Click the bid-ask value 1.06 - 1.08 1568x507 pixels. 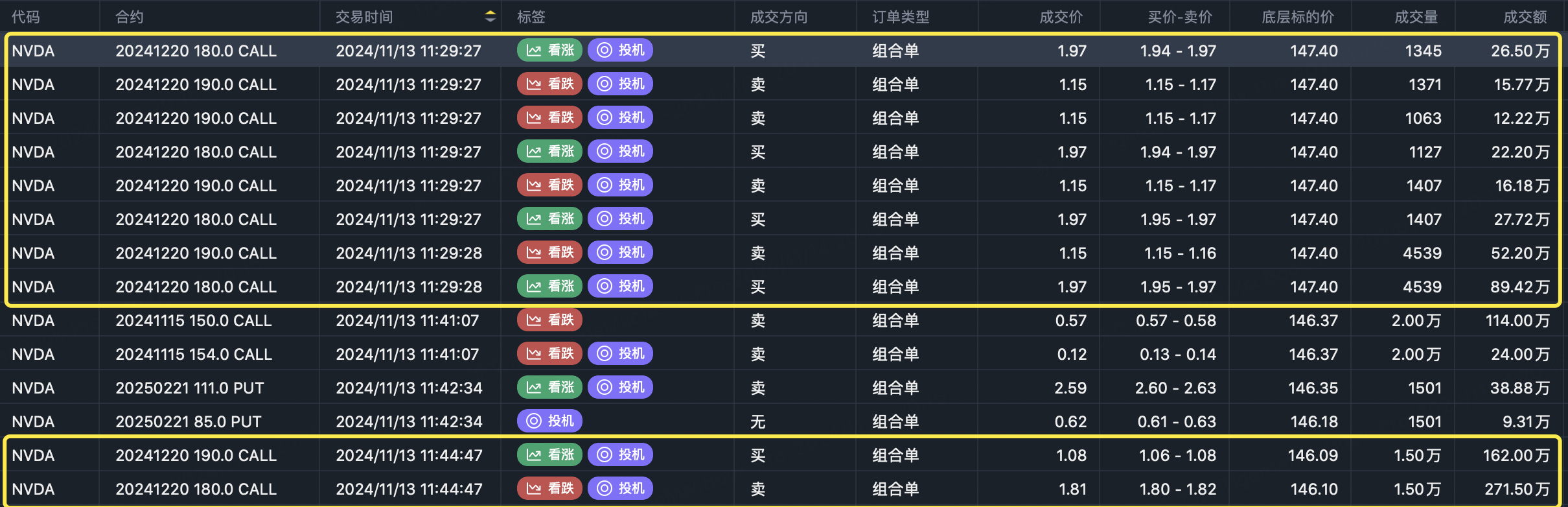pos(1178,455)
